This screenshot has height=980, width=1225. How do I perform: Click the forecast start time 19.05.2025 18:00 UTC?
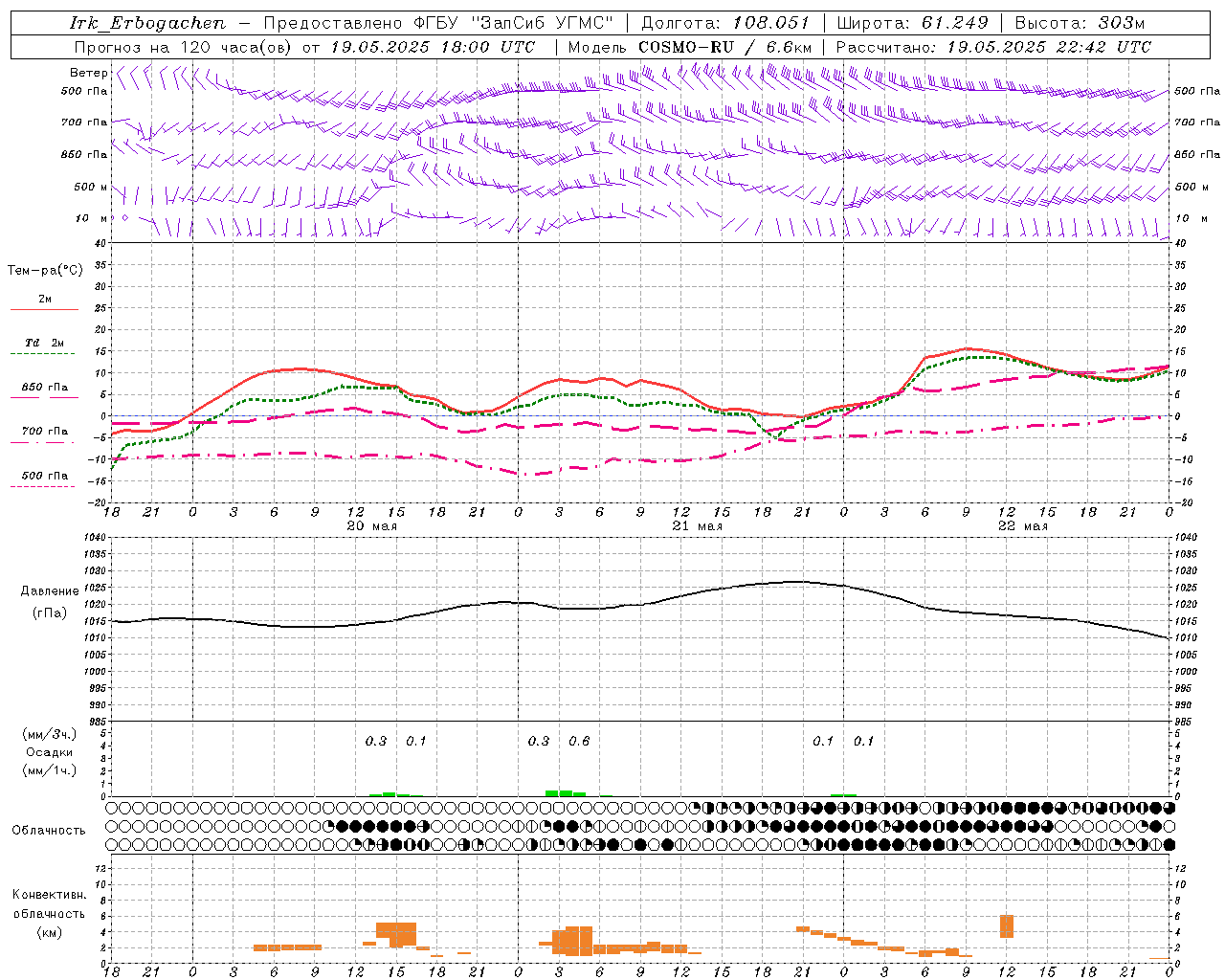coord(433,47)
